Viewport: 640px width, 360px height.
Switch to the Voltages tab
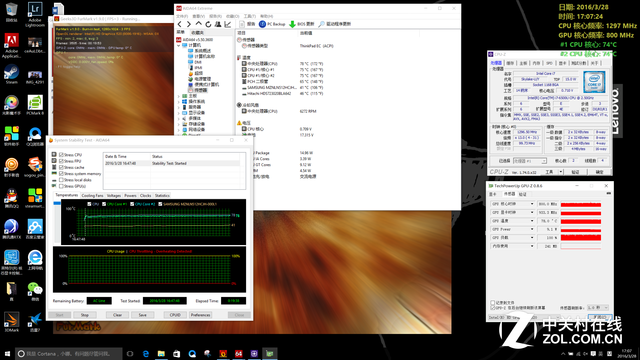point(113,196)
